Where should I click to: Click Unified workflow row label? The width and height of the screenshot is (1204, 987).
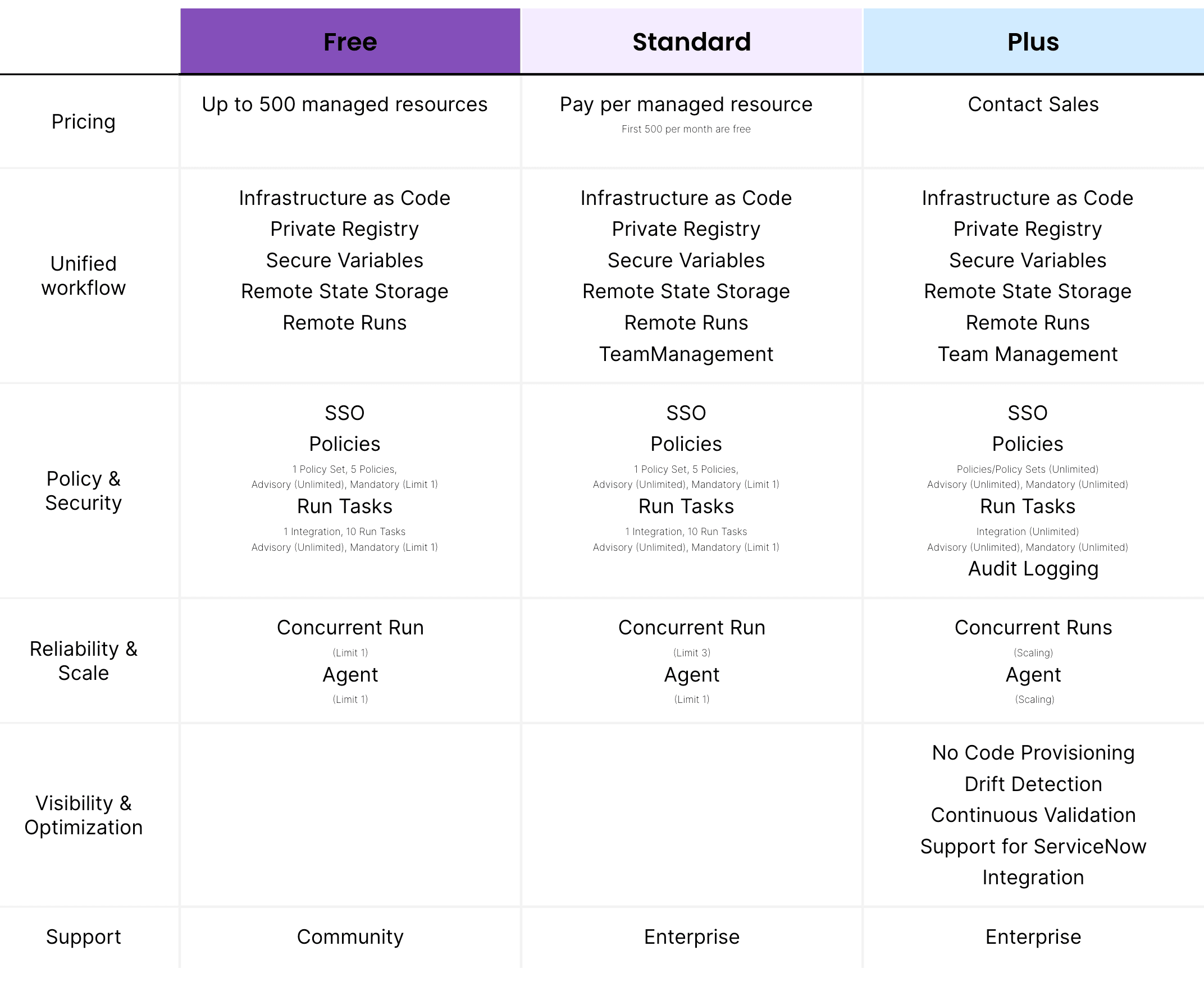[x=83, y=275]
